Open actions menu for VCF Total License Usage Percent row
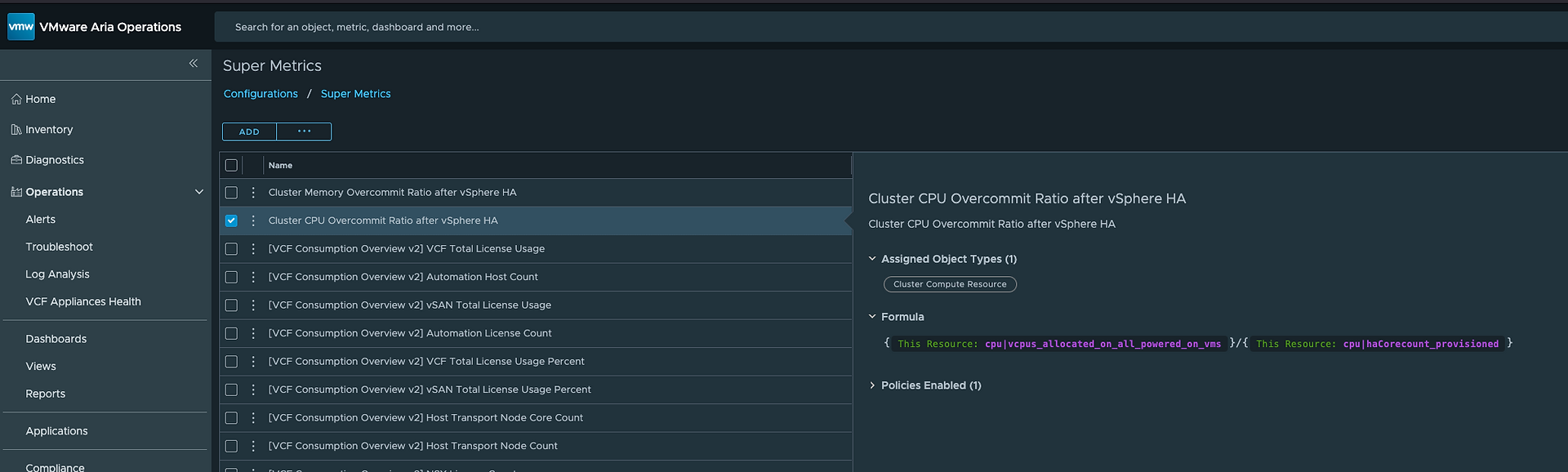1568x472 pixels. click(x=253, y=362)
